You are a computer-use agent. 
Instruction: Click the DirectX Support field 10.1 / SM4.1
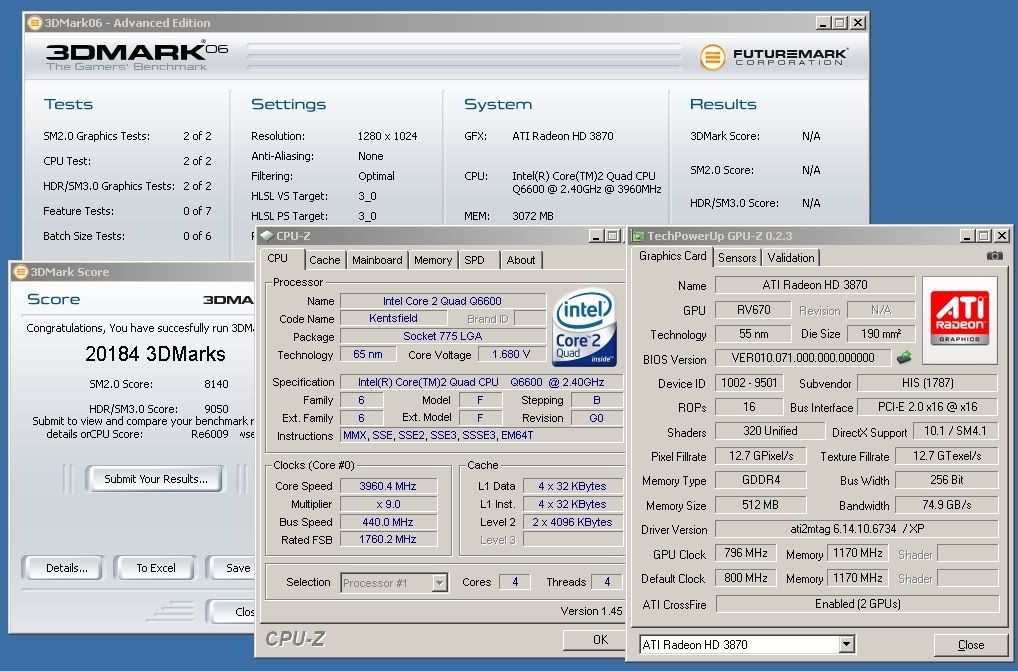tap(956, 431)
